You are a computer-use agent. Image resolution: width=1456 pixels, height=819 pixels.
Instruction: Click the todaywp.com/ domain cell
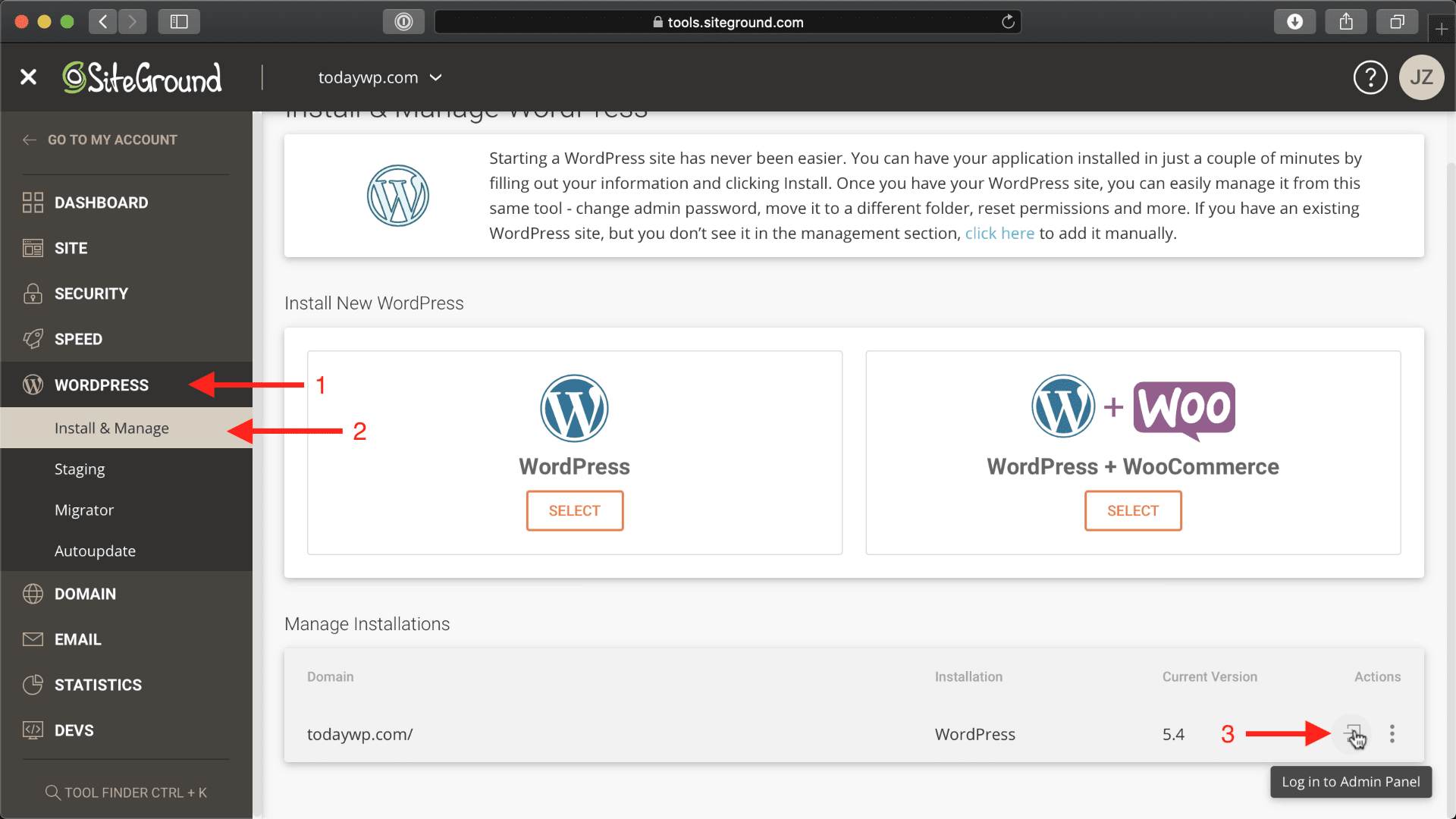[x=359, y=734]
